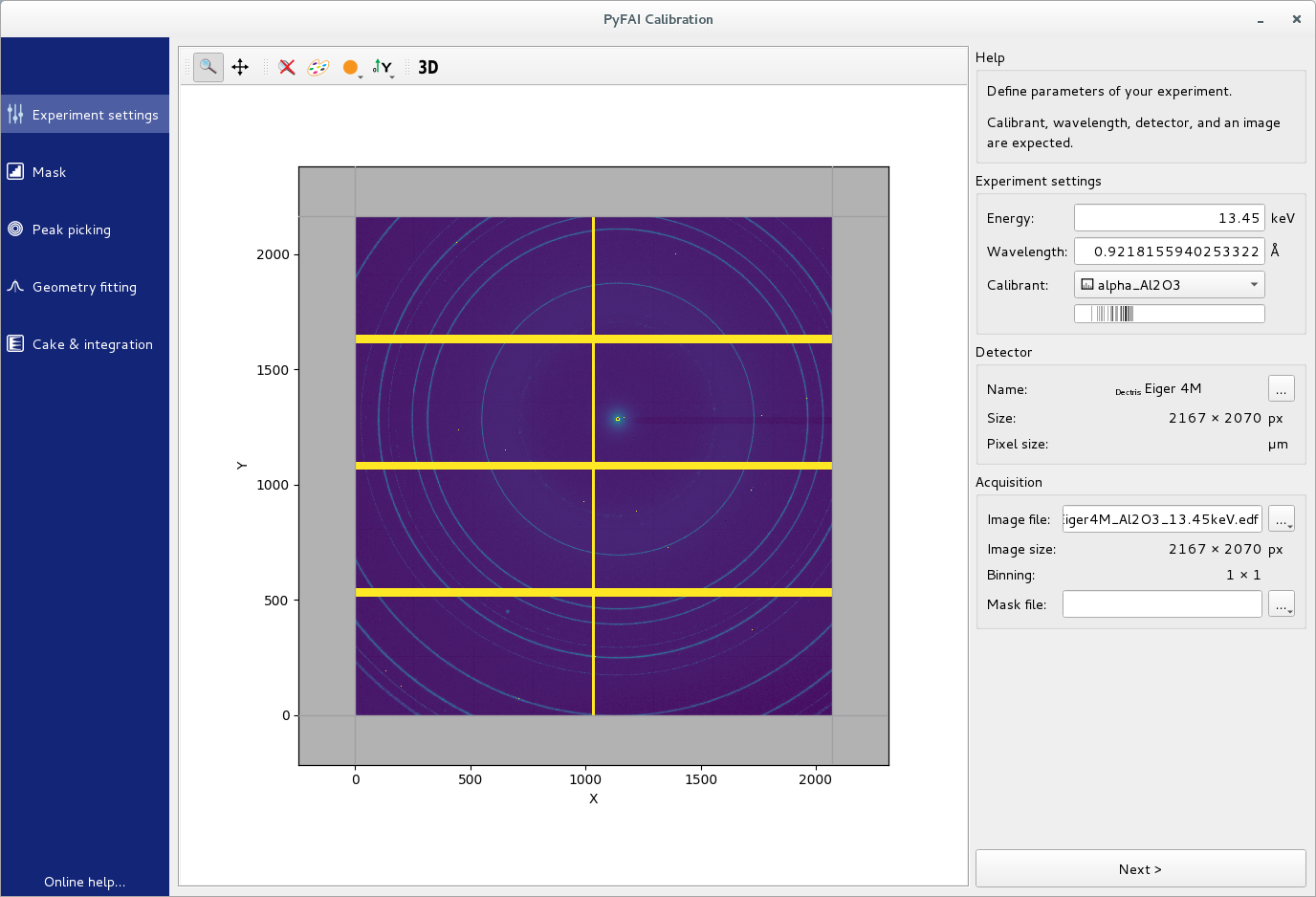Switch to the 3D view

[428, 67]
